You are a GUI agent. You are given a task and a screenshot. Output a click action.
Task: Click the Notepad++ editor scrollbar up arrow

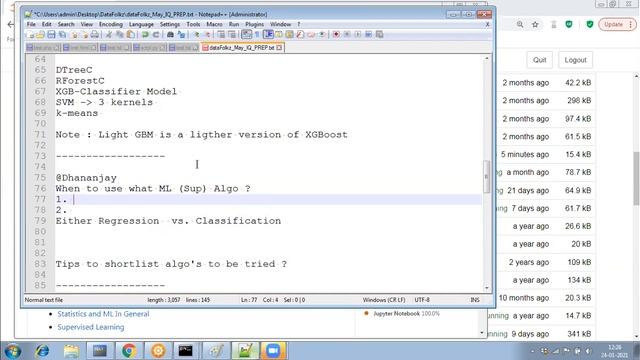(487, 59)
